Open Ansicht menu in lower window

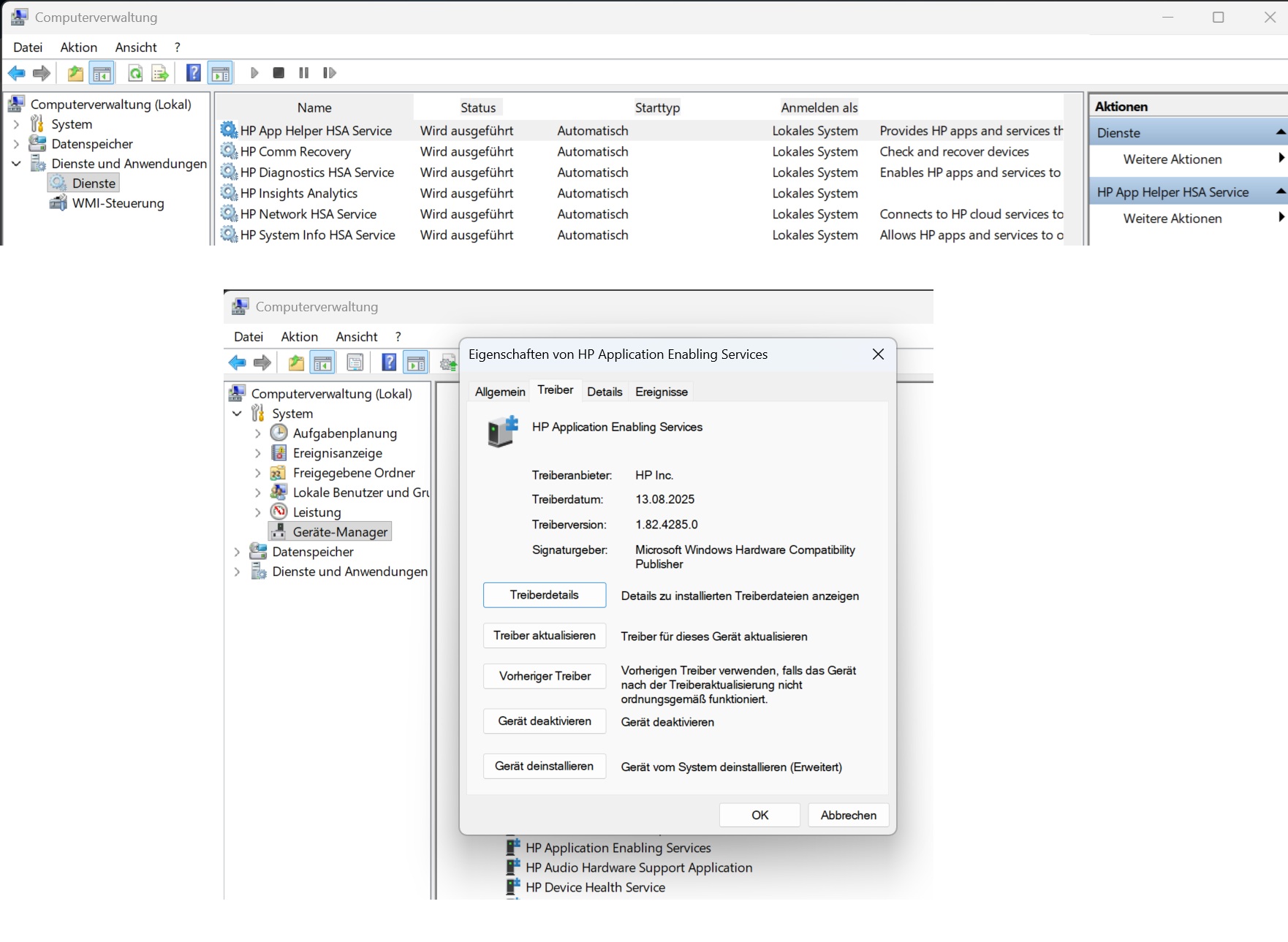[357, 337]
